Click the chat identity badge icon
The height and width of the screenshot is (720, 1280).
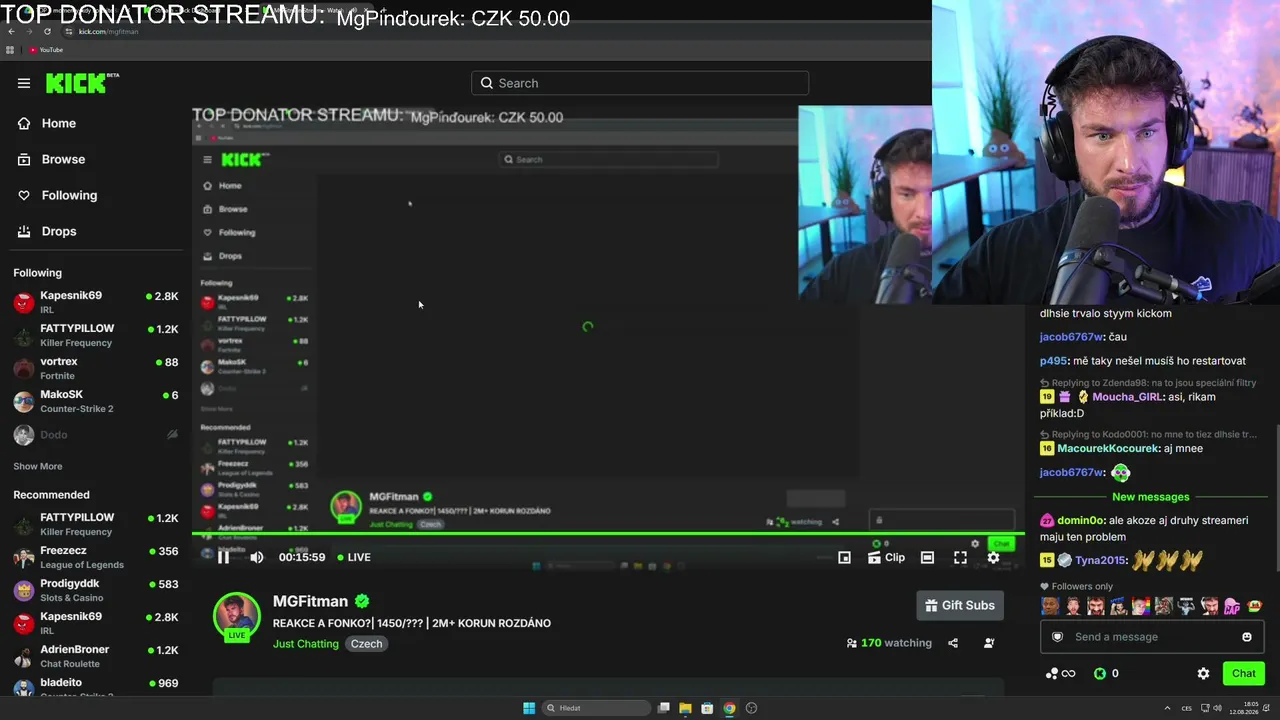(1057, 637)
